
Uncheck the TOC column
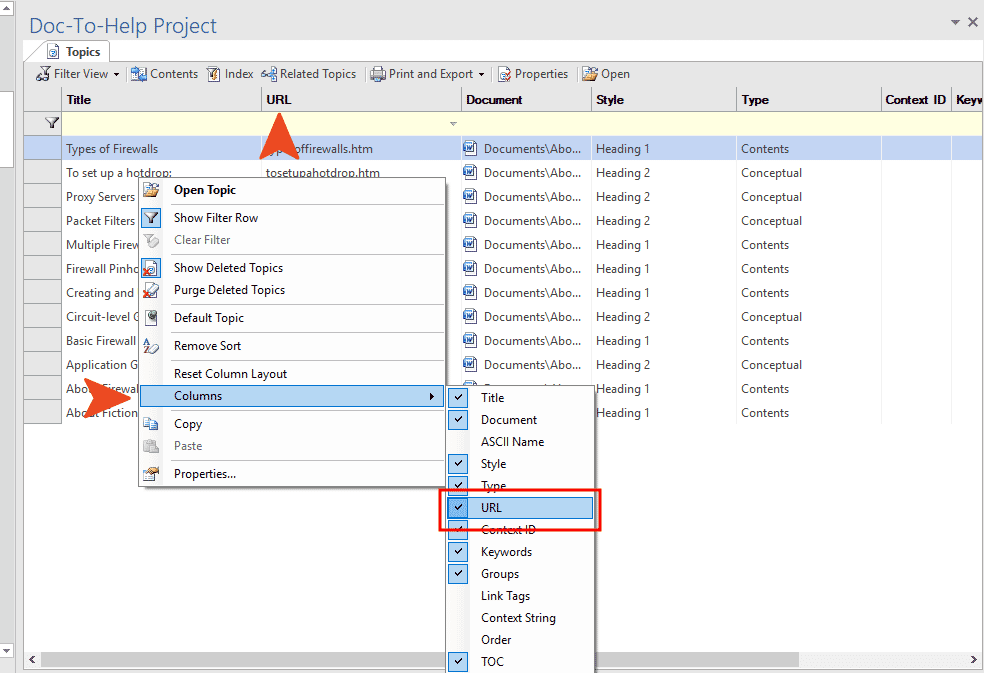(459, 662)
